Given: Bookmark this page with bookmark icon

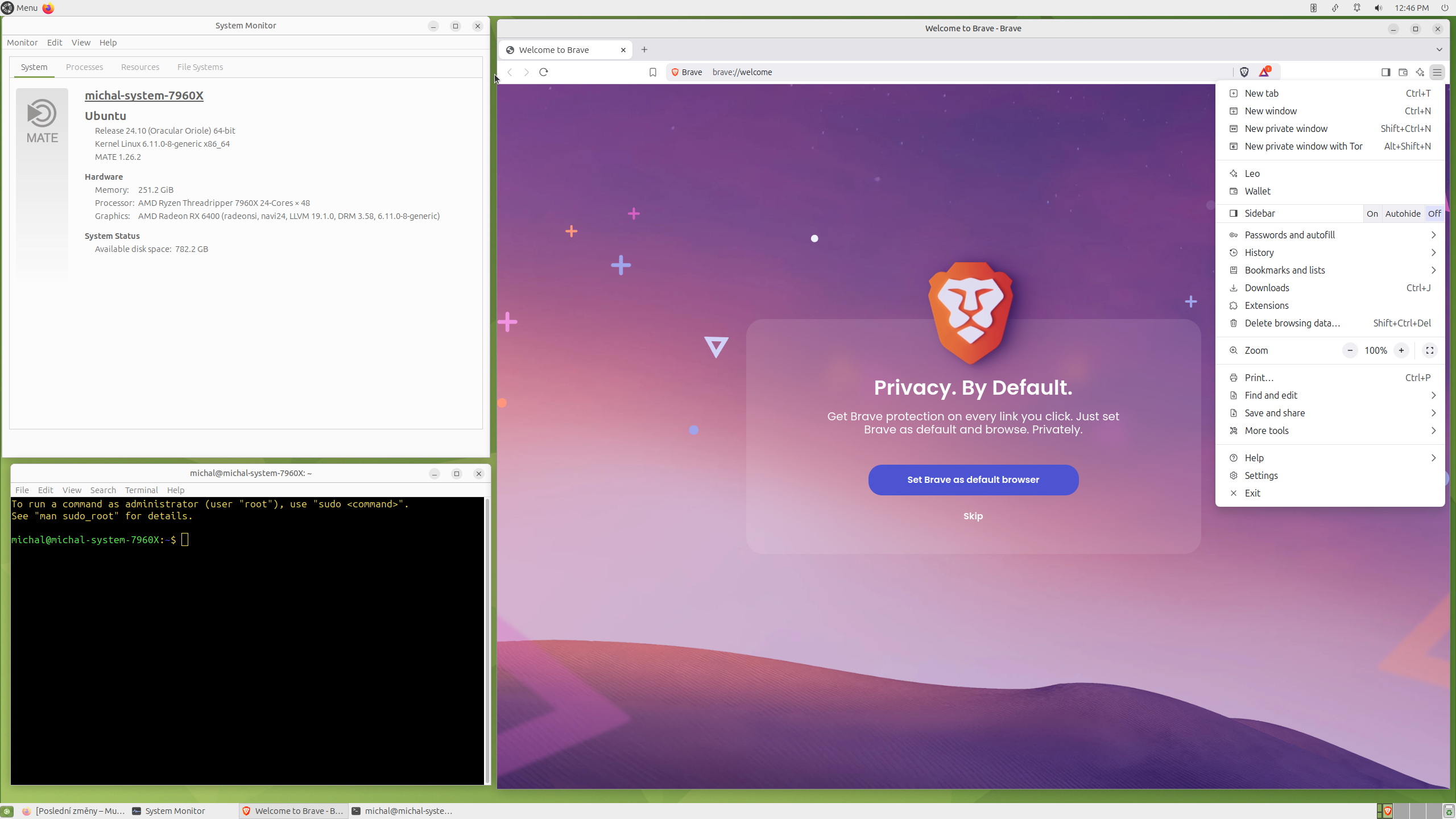Looking at the screenshot, I should pyautogui.click(x=653, y=72).
